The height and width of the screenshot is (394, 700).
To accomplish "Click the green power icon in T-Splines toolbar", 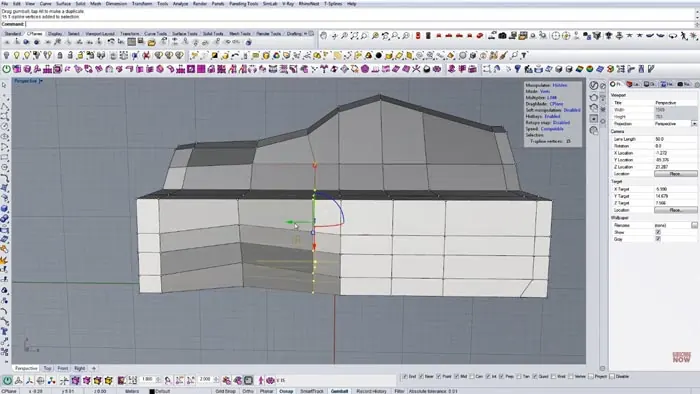I will pos(6,69).
